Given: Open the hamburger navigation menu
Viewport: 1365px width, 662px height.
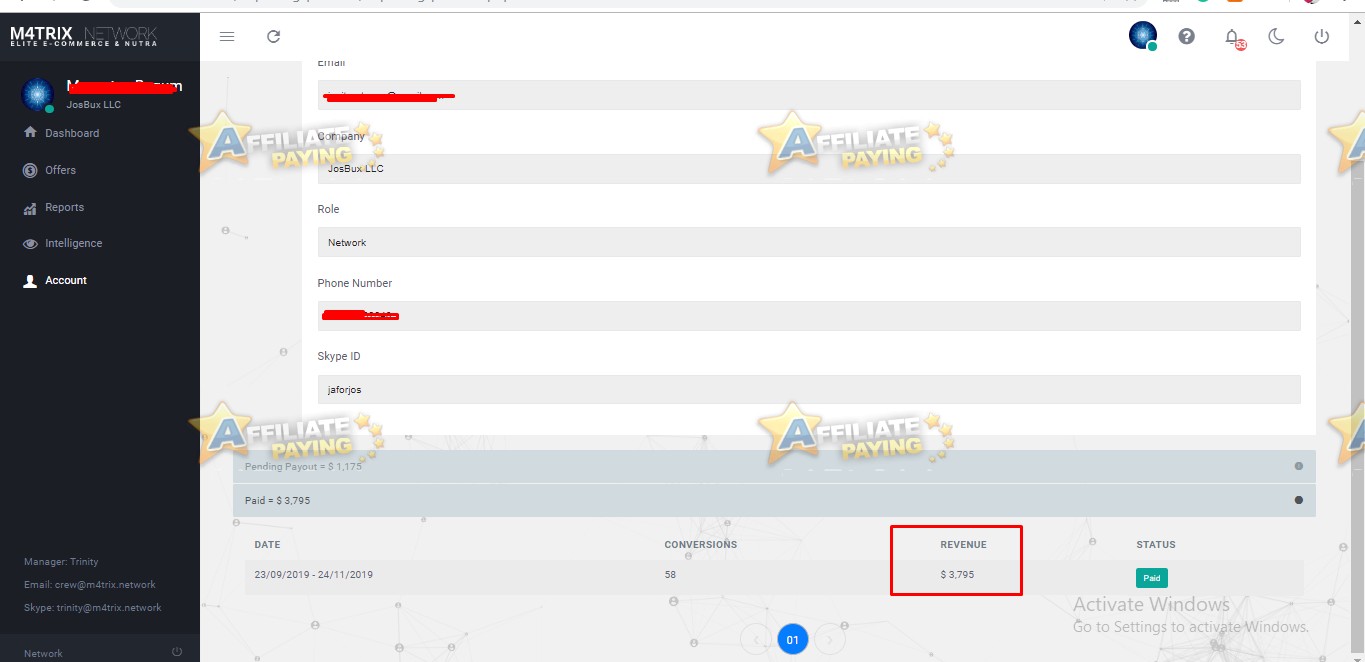Looking at the screenshot, I should (226, 36).
